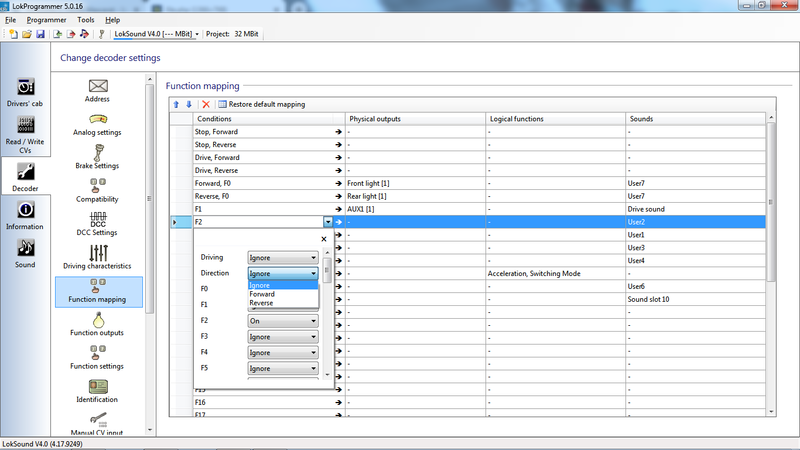The image size is (800, 450).
Task: Open the F5 condition dropdown
Action: point(283,368)
